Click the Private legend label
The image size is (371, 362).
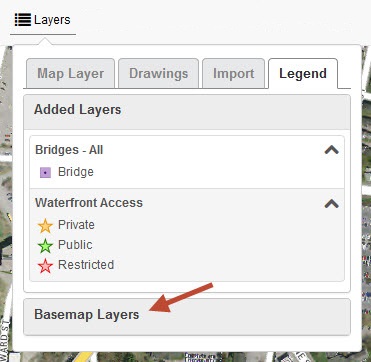tap(76, 225)
